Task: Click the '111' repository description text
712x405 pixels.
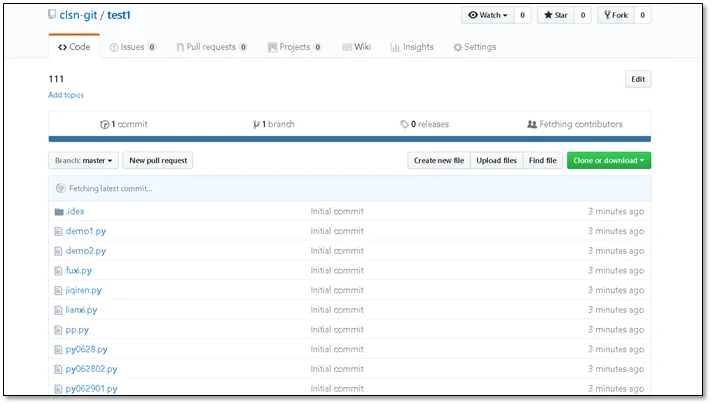Action: tap(56, 79)
